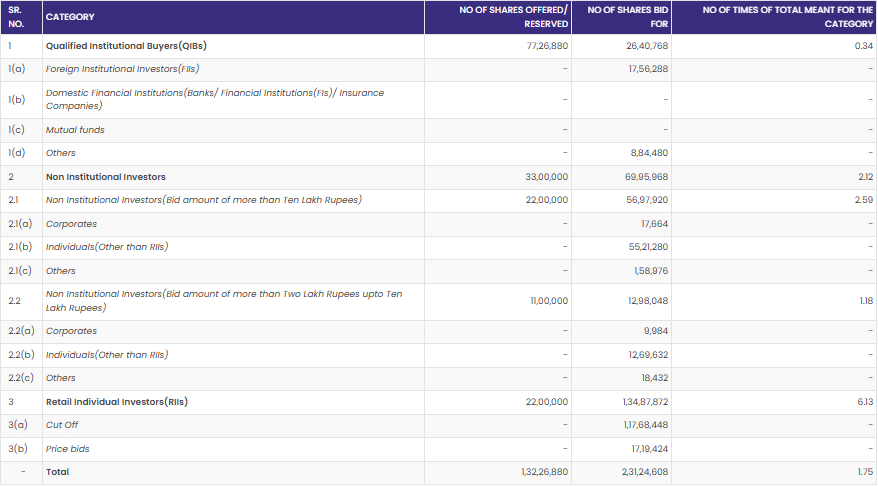Click the 2.1(a) Corporates category cell
The height and width of the screenshot is (486, 878).
point(71,225)
